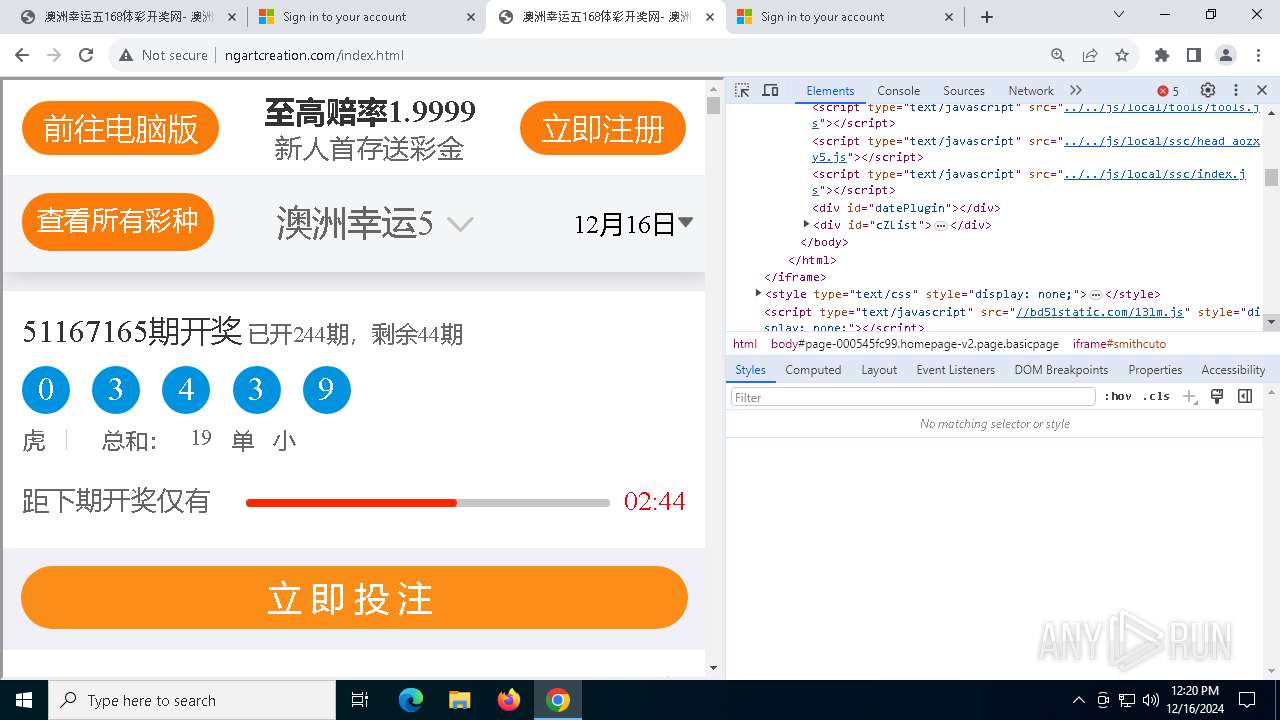This screenshot has height=720, width=1280.
Task: Add a new style rule with the plus icon
Action: point(1190,396)
